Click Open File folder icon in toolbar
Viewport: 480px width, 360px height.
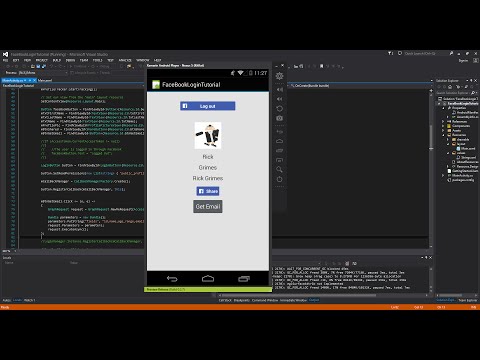[33, 66]
